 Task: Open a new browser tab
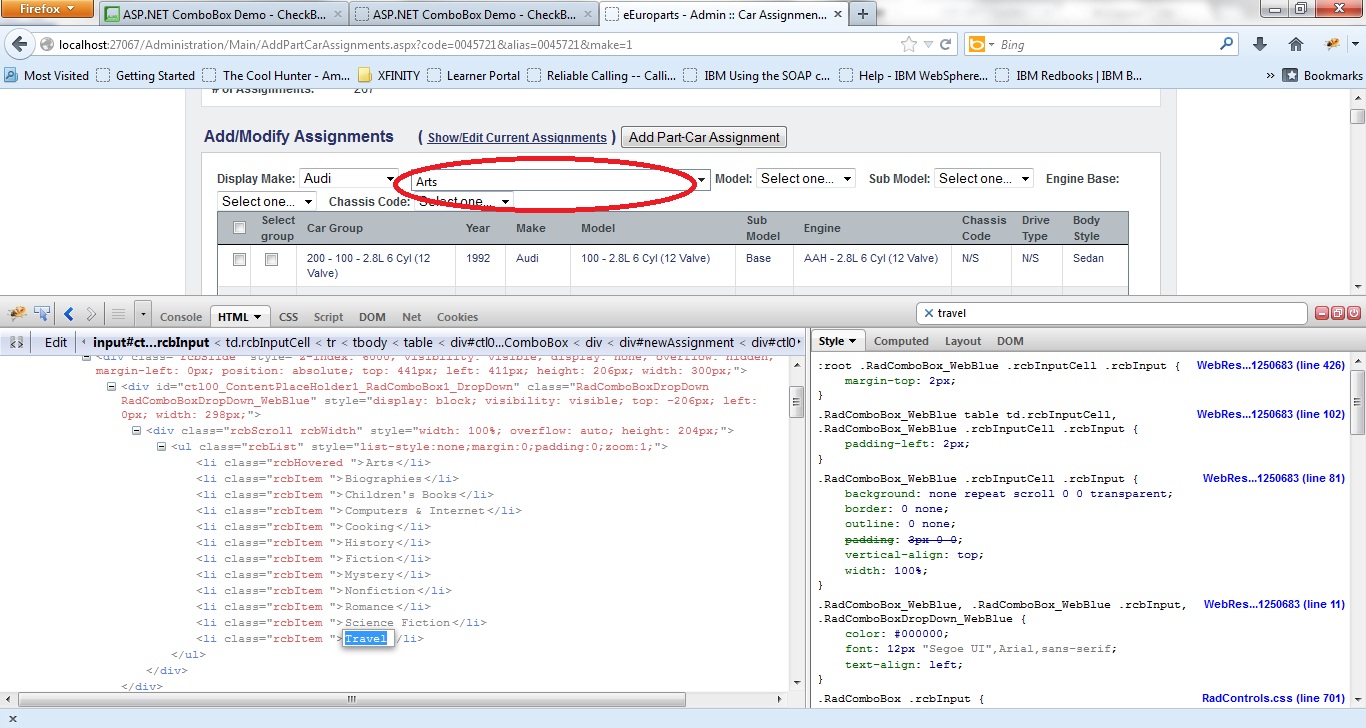coord(862,14)
